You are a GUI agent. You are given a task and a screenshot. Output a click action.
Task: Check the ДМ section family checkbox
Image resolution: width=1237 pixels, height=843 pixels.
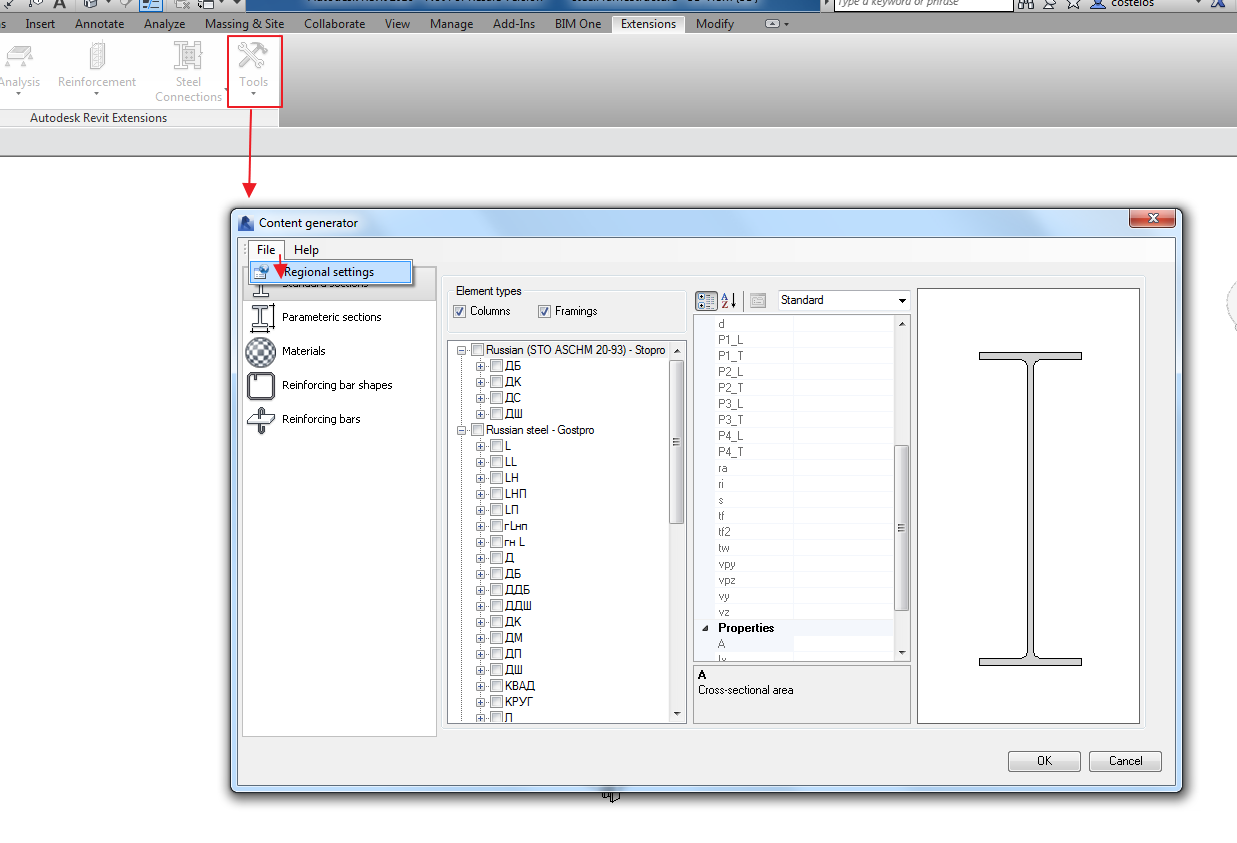496,638
